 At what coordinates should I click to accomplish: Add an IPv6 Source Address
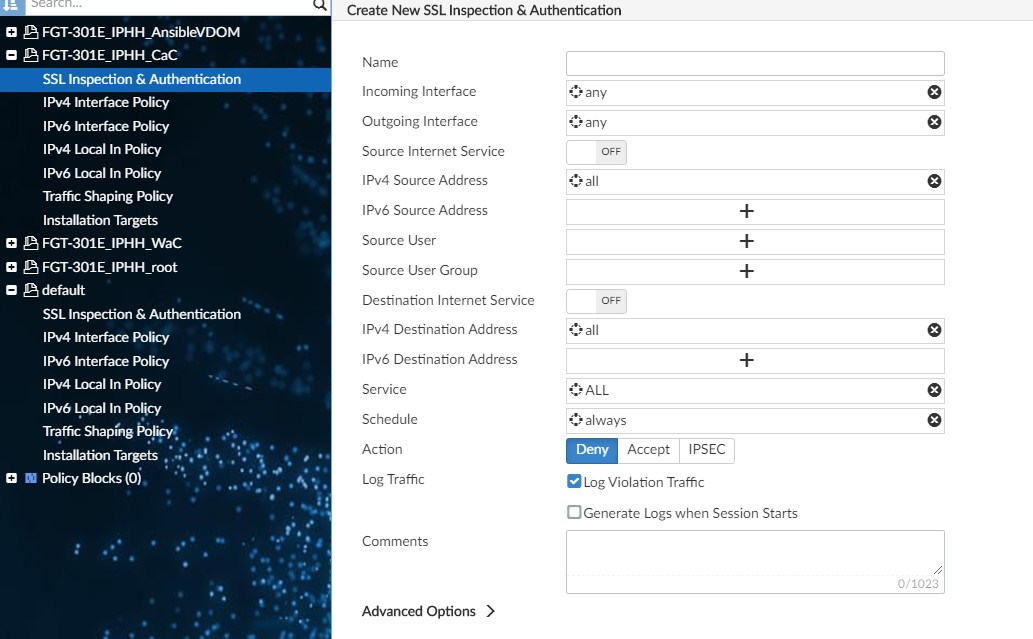746,211
